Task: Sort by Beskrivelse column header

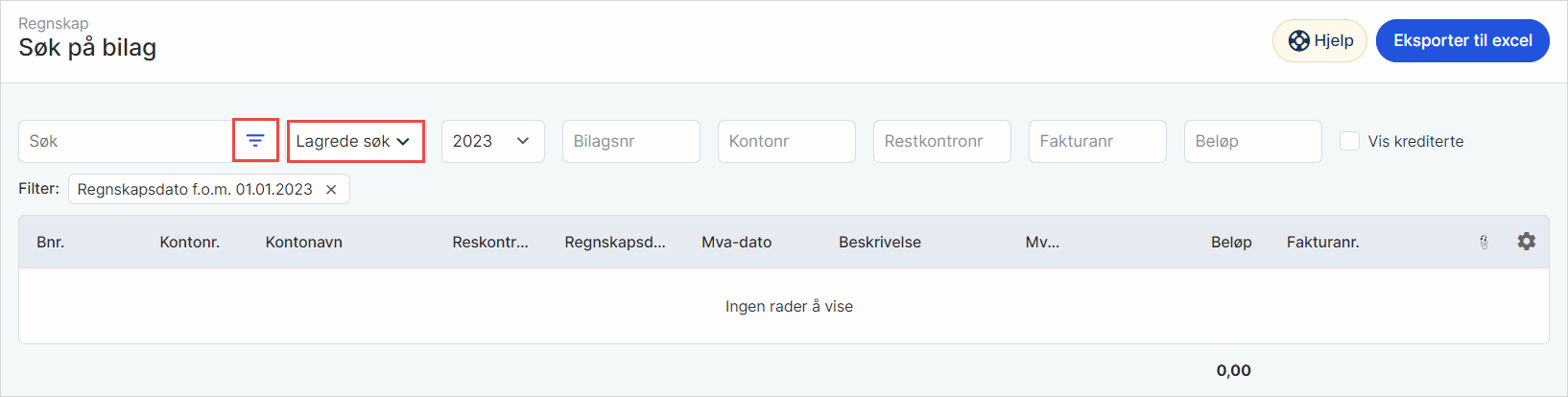Action: pos(879,243)
